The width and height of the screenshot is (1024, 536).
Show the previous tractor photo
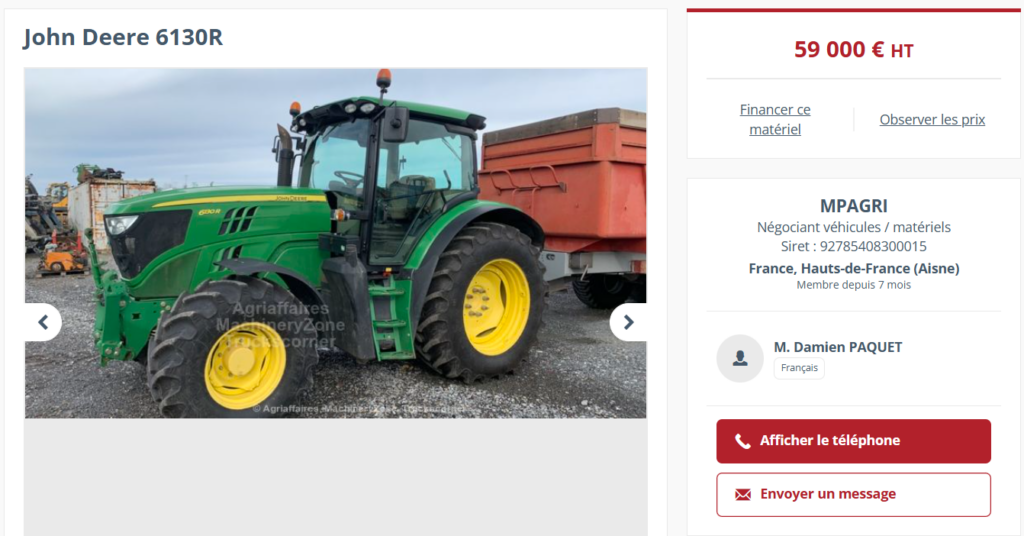43,322
